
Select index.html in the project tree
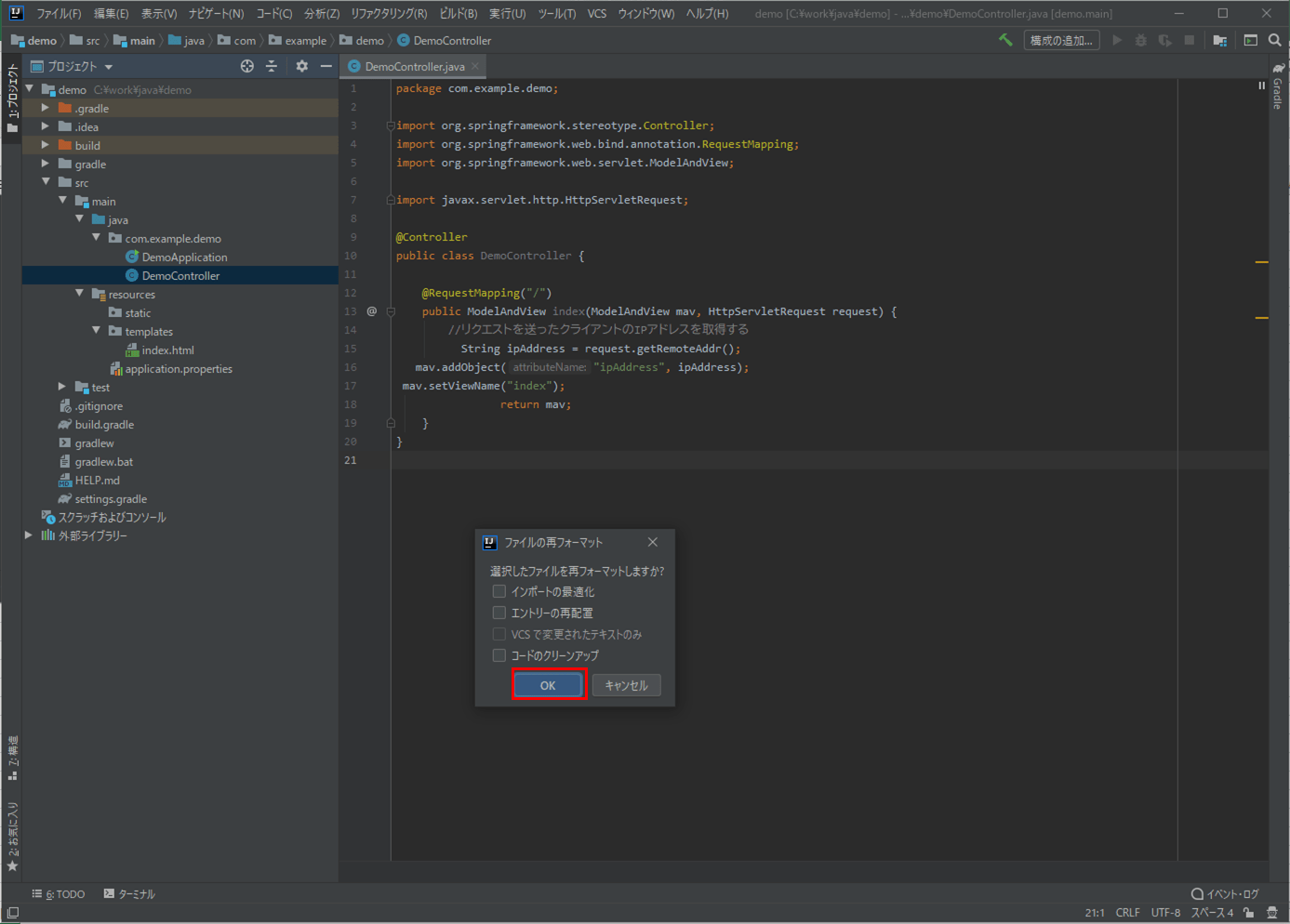(167, 350)
